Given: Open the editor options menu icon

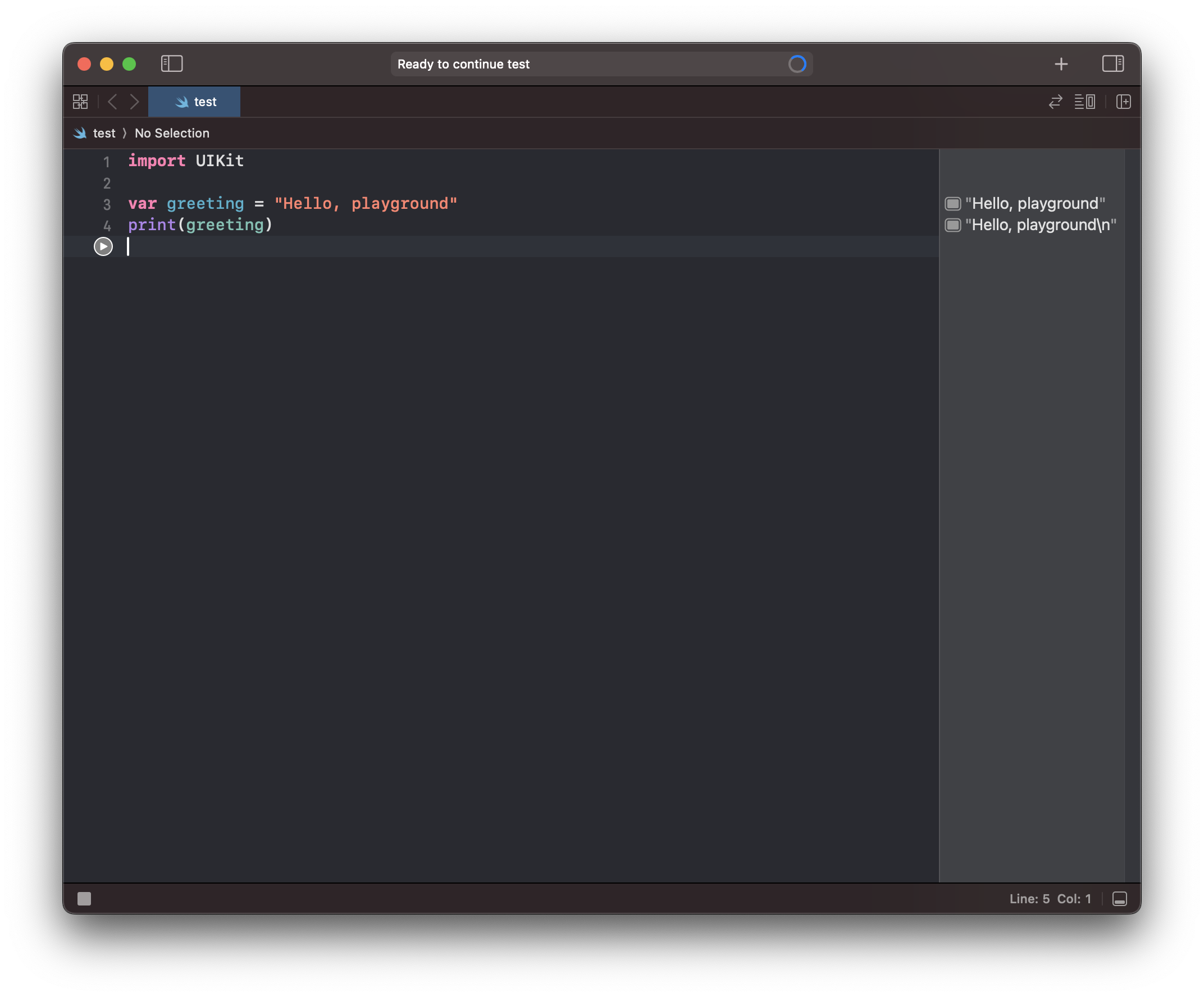Looking at the screenshot, I should tap(1084, 102).
